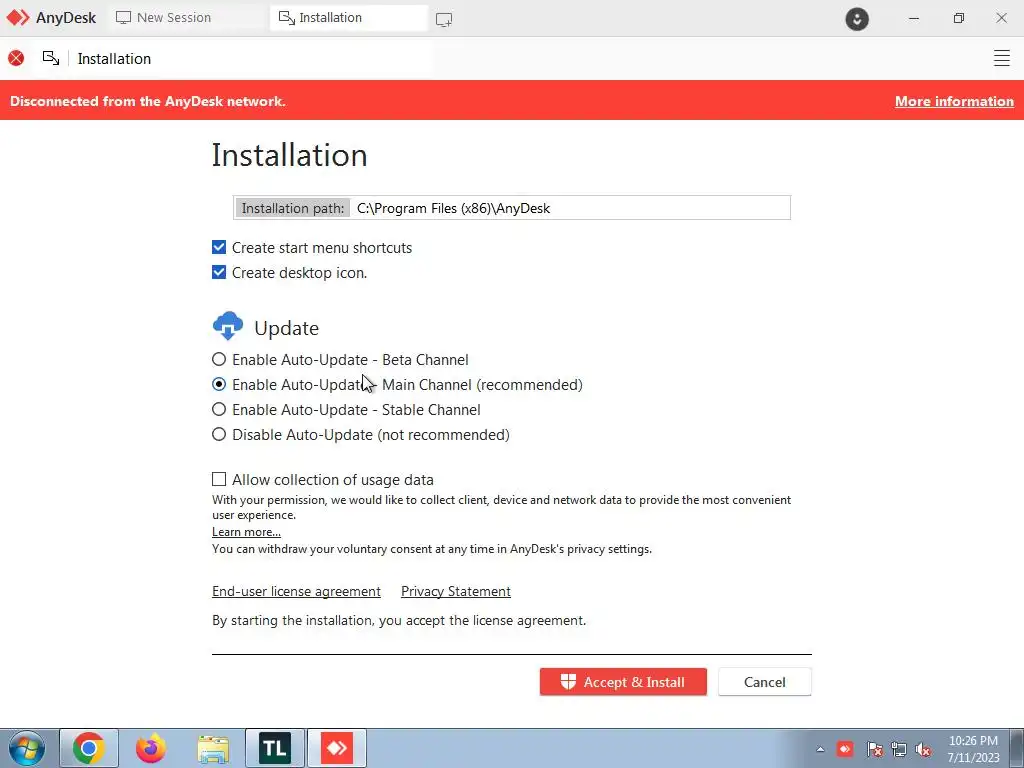Open the End-user license agreement link
1024x768 pixels.
tap(296, 591)
